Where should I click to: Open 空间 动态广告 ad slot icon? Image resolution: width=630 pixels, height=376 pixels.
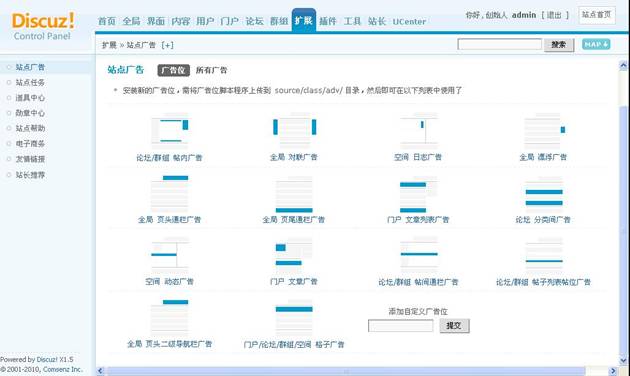coord(170,254)
